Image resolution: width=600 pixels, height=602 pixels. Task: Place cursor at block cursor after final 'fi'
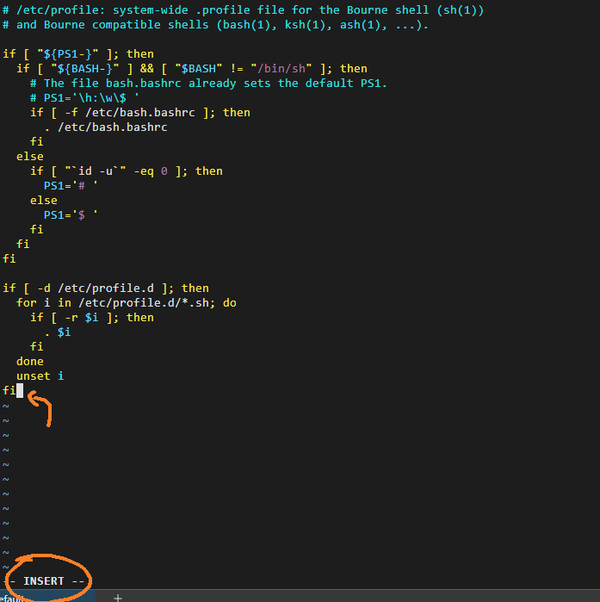[20, 390]
